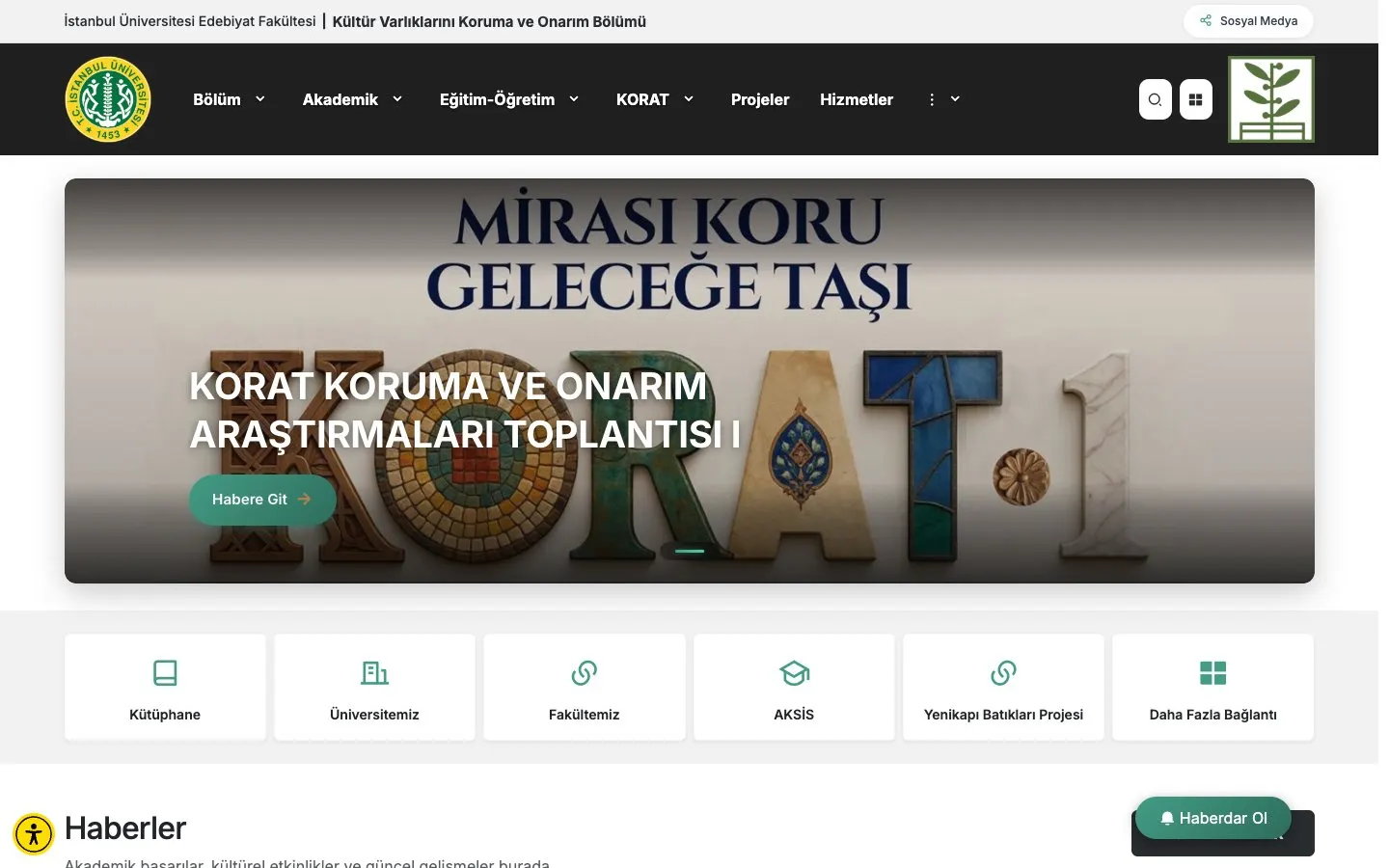Go to Projeler in the navigation

click(x=760, y=99)
